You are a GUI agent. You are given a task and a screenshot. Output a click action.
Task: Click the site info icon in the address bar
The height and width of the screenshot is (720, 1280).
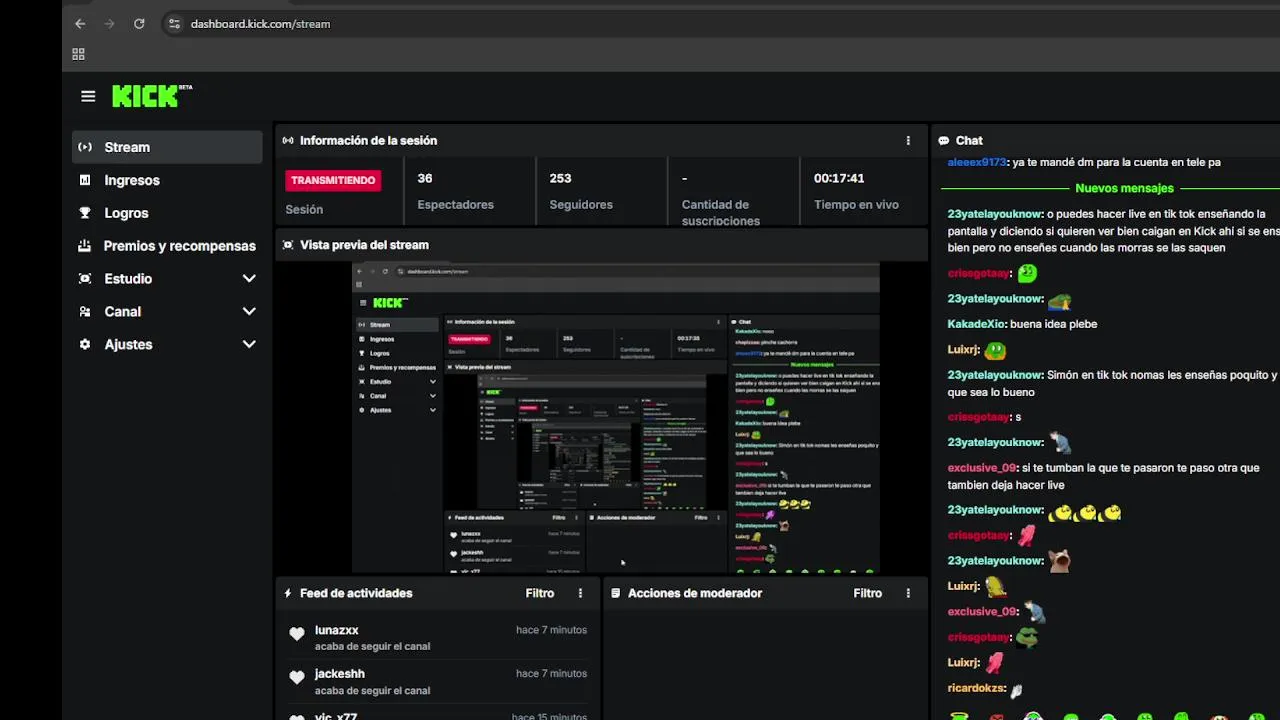click(174, 24)
